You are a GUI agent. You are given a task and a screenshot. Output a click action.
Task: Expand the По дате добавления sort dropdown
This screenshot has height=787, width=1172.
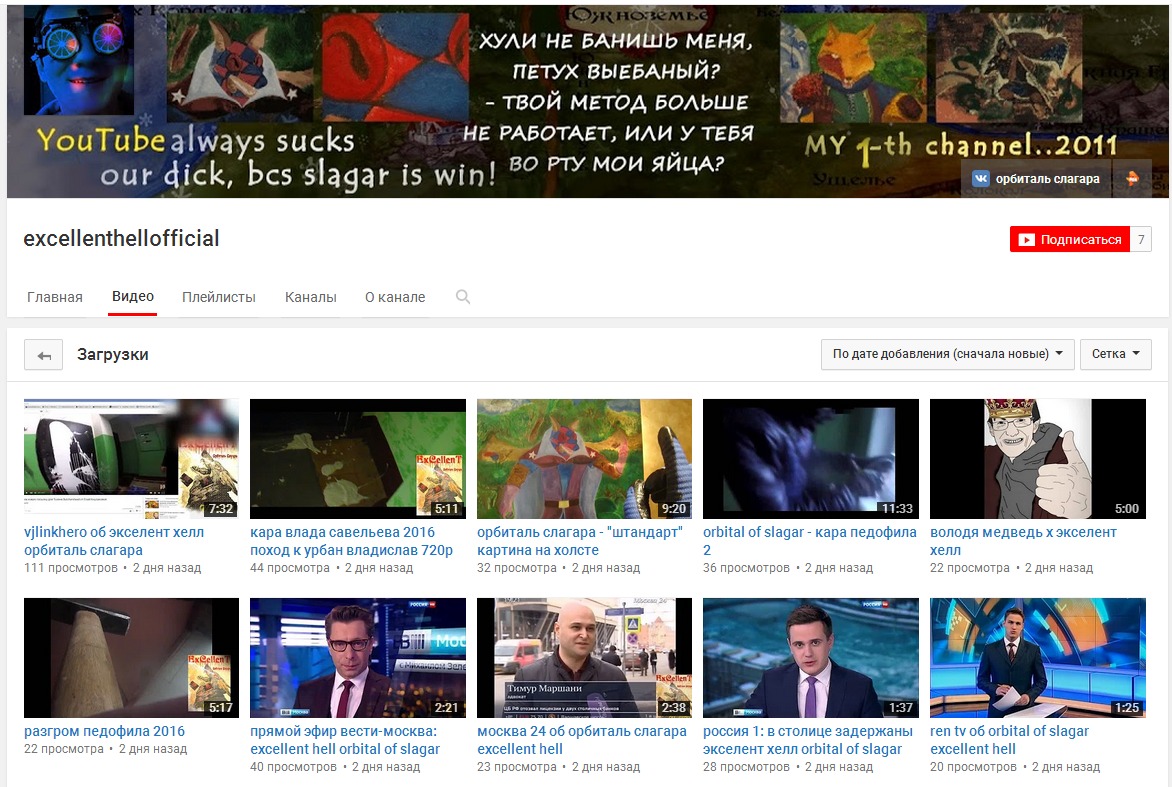click(x=947, y=354)
